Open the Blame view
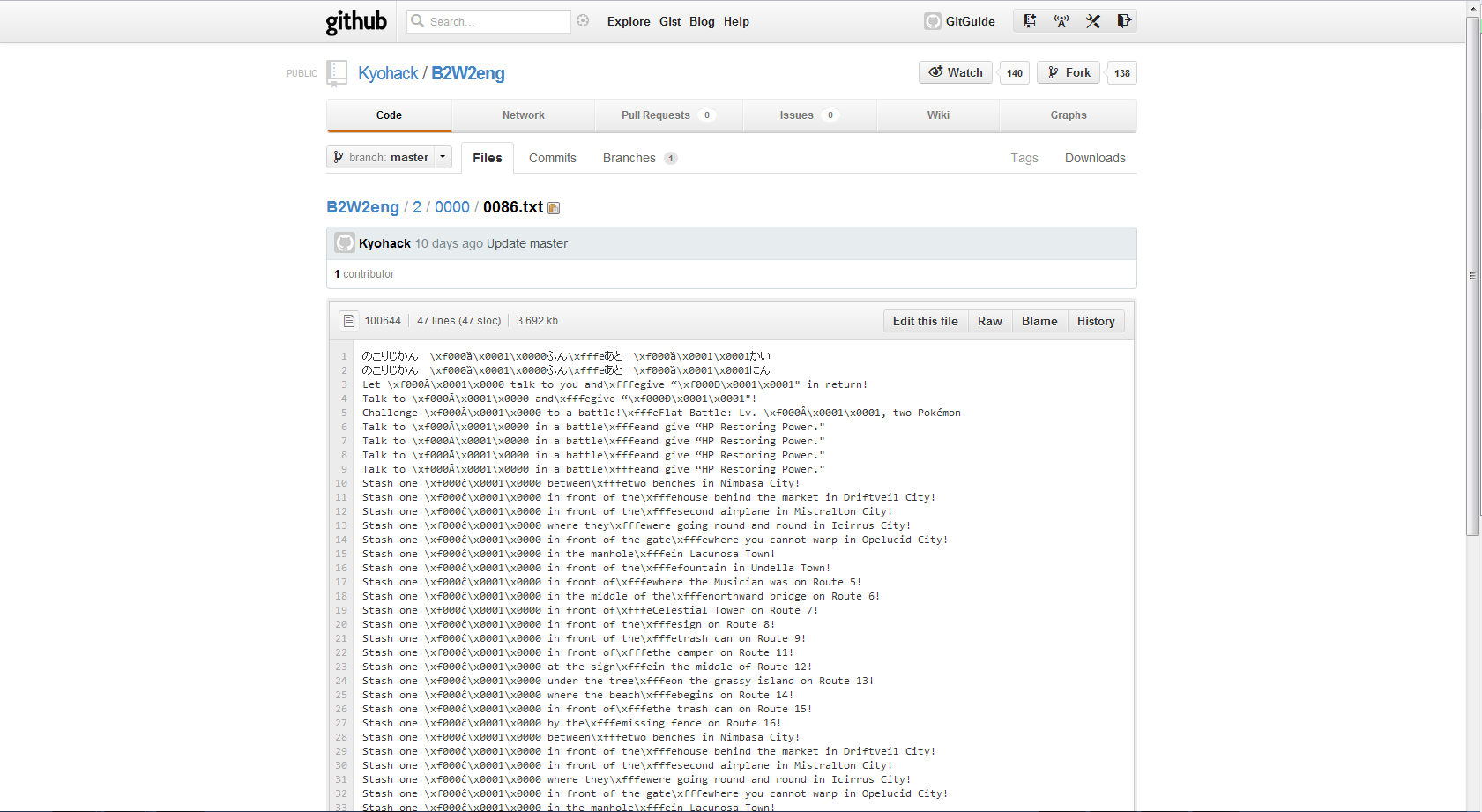 pyautogui.click(x=1039, y=321)
